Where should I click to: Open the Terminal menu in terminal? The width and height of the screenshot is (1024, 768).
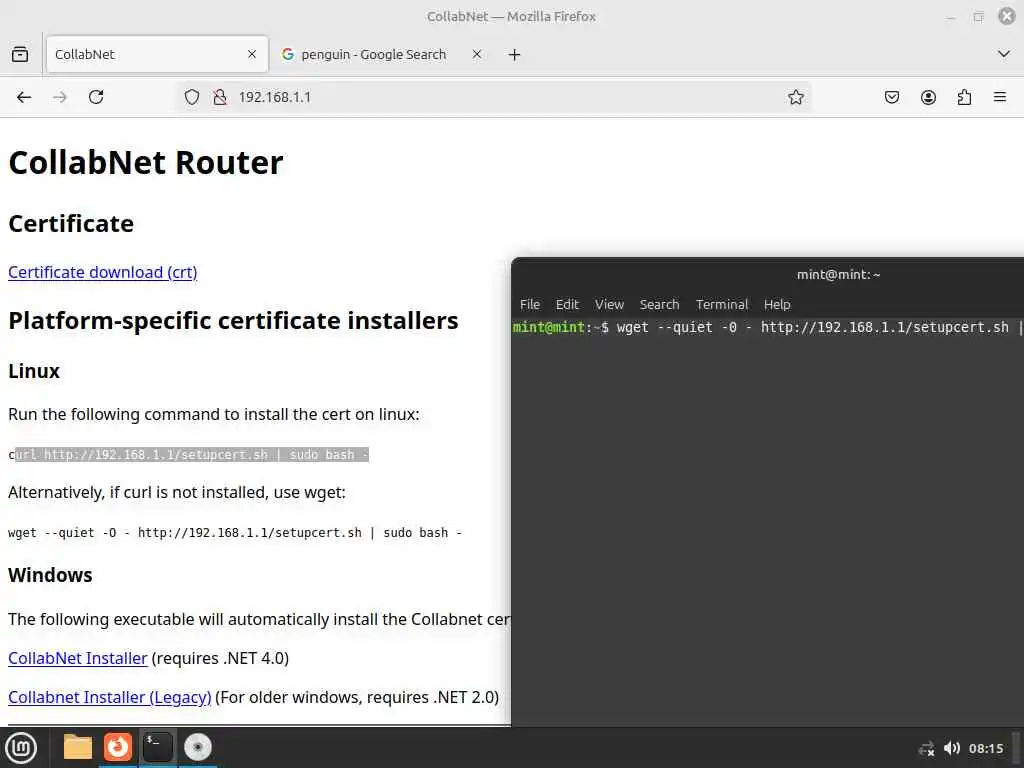[x=722, y=304]
